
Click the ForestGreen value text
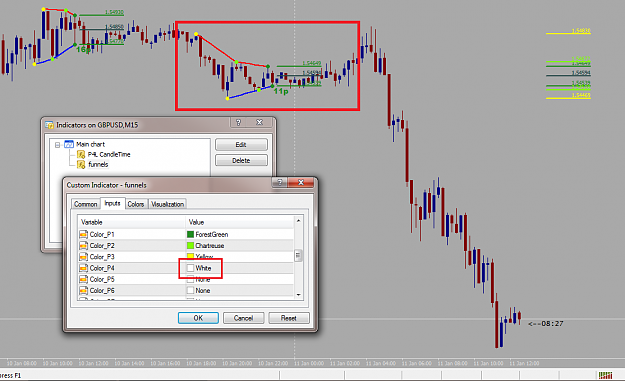click(212, 234)
